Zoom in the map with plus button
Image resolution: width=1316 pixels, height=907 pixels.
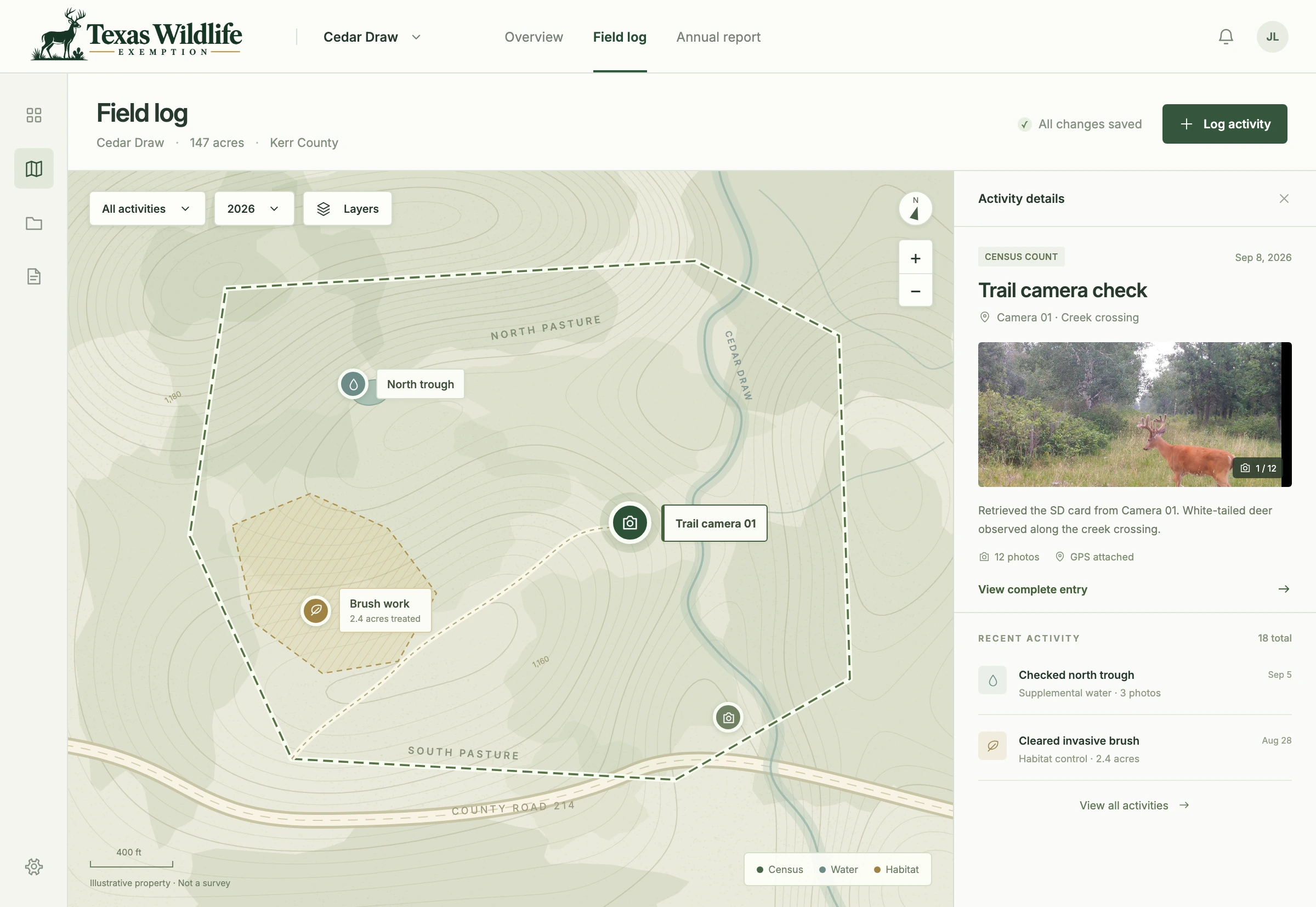point(915,258)
